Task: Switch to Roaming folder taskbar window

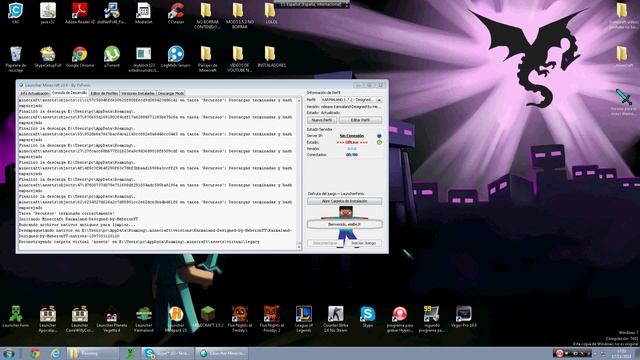Action: click(x=92, y=353)
